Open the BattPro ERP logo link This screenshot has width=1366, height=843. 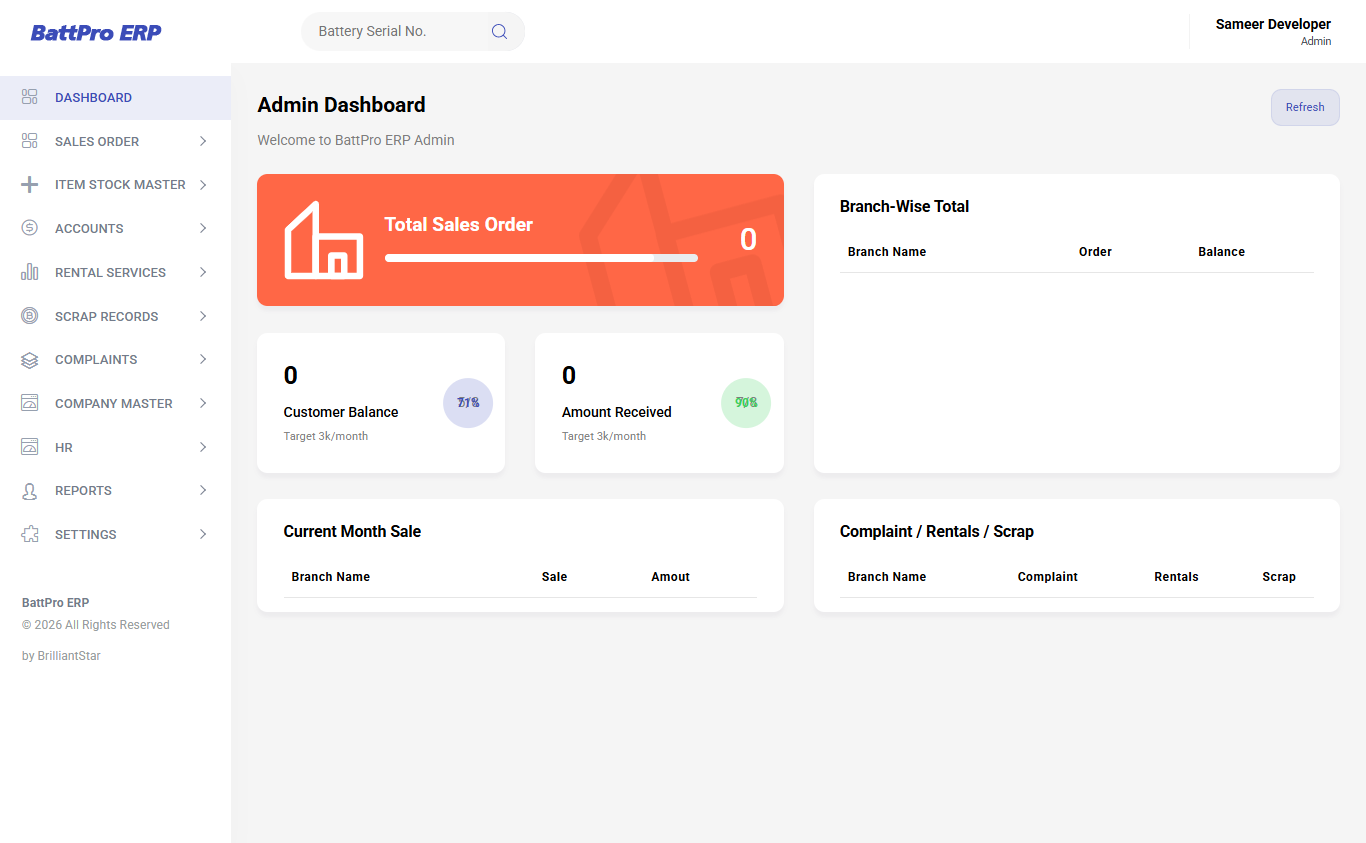point(96,32)
